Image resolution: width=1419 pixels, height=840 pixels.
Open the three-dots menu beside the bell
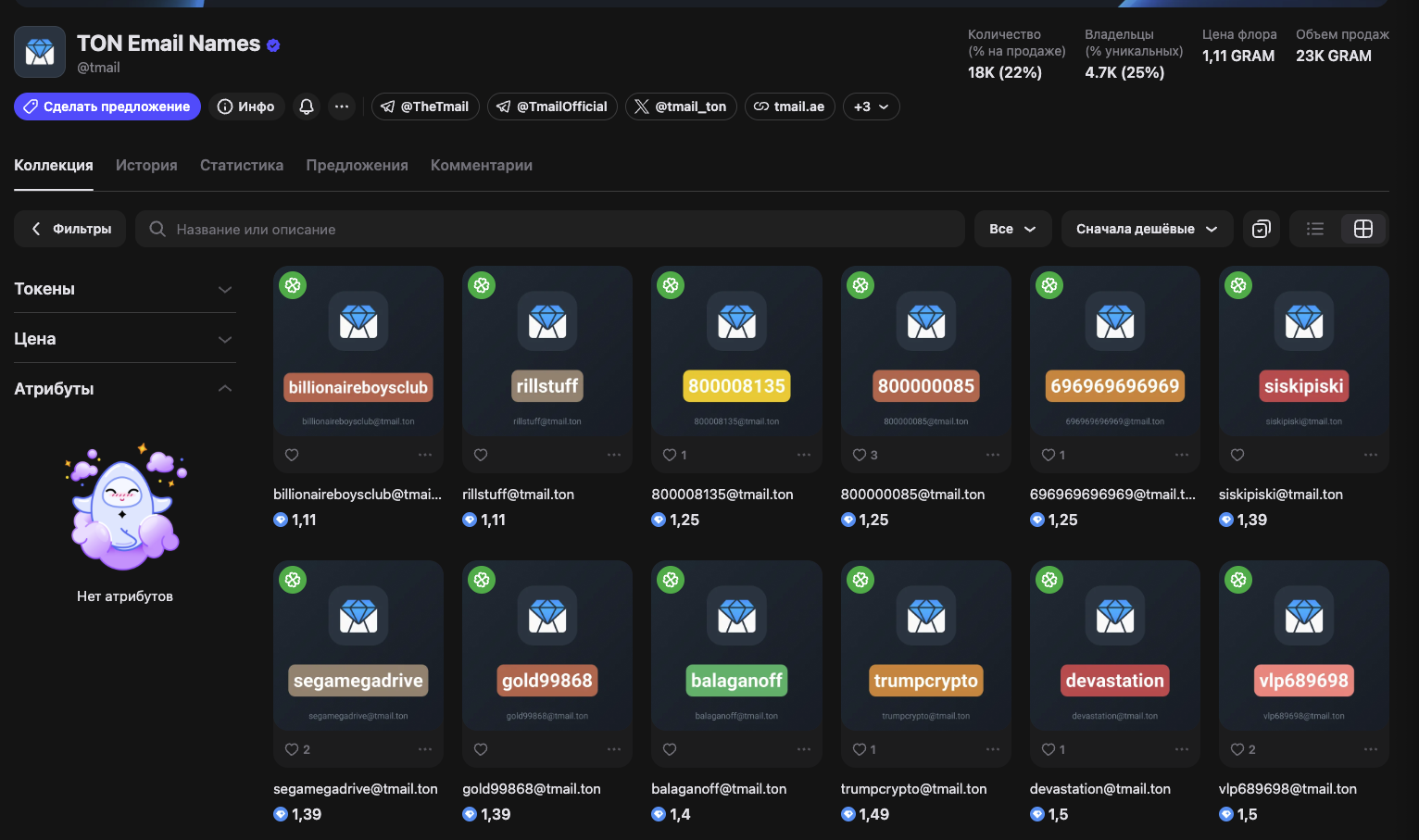point(342,107)
